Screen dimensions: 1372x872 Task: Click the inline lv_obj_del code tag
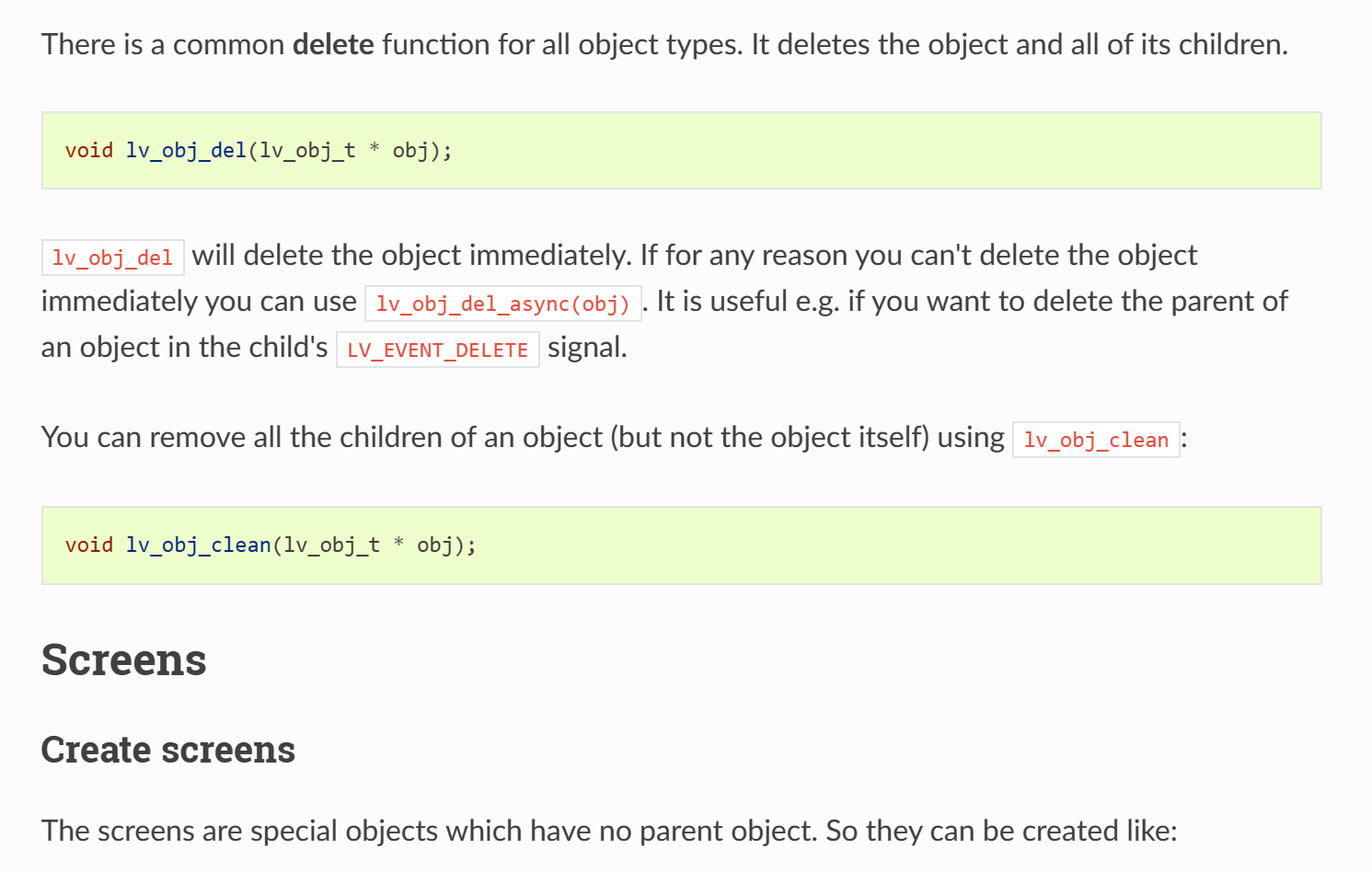click(112, 258)
